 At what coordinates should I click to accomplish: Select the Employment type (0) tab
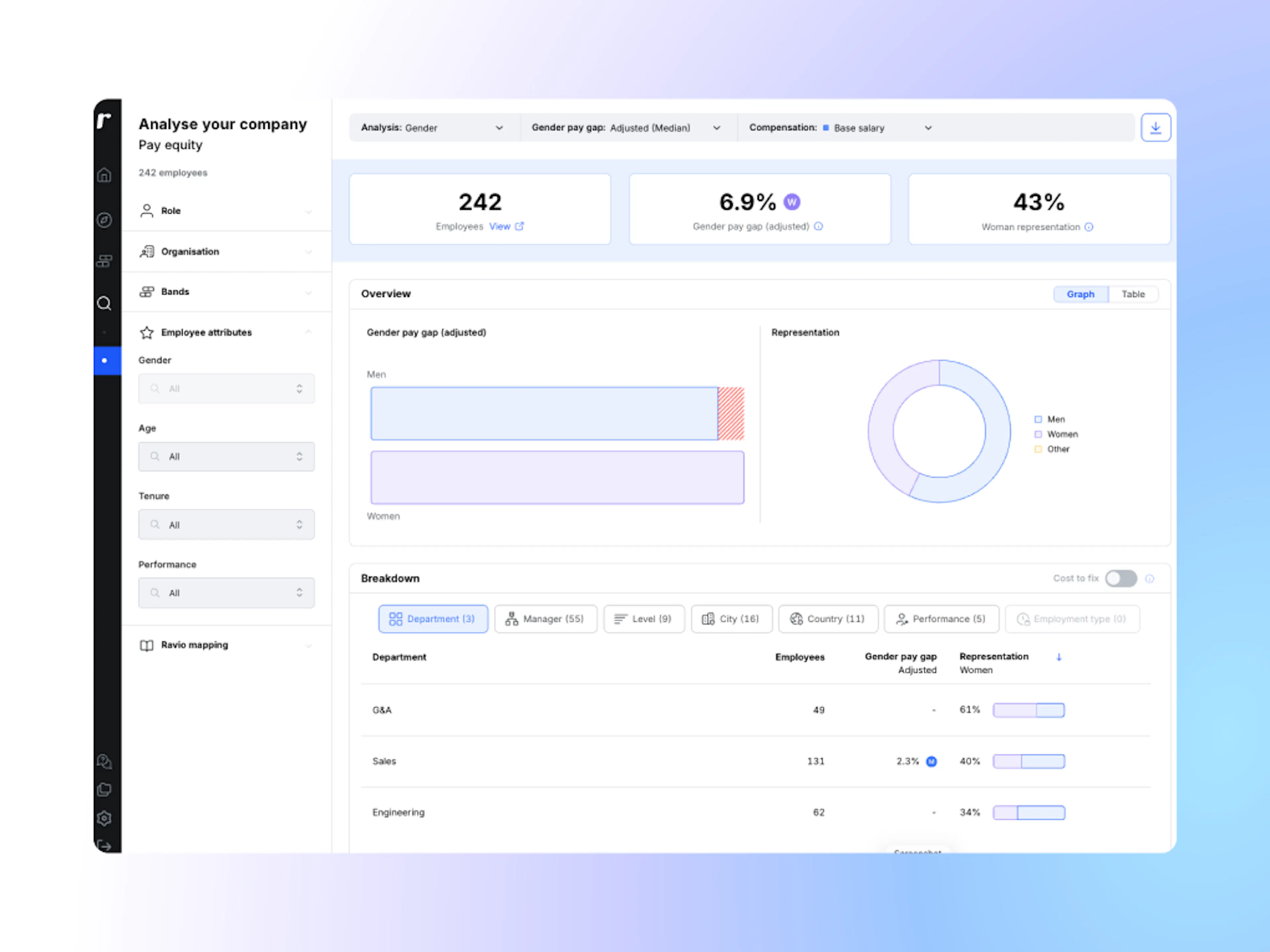point(1072,618)
